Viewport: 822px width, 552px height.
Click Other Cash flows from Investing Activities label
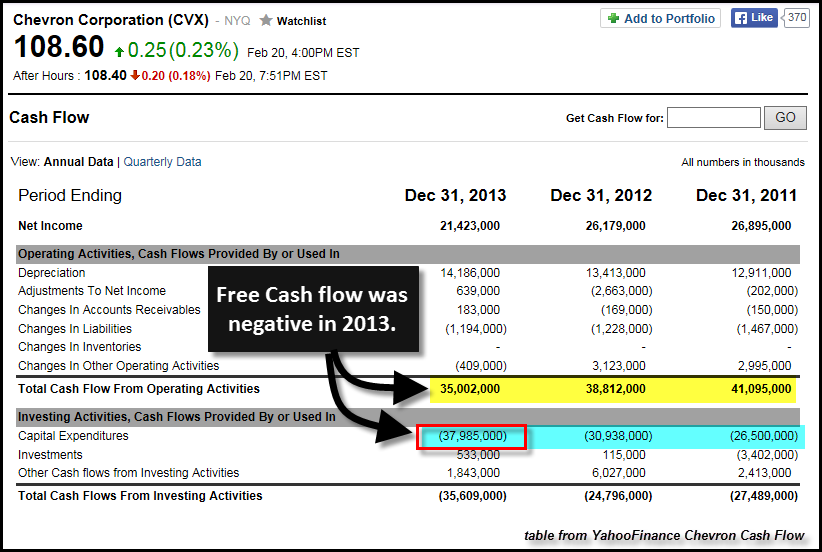pyautogui.click(x=128, y=473)
